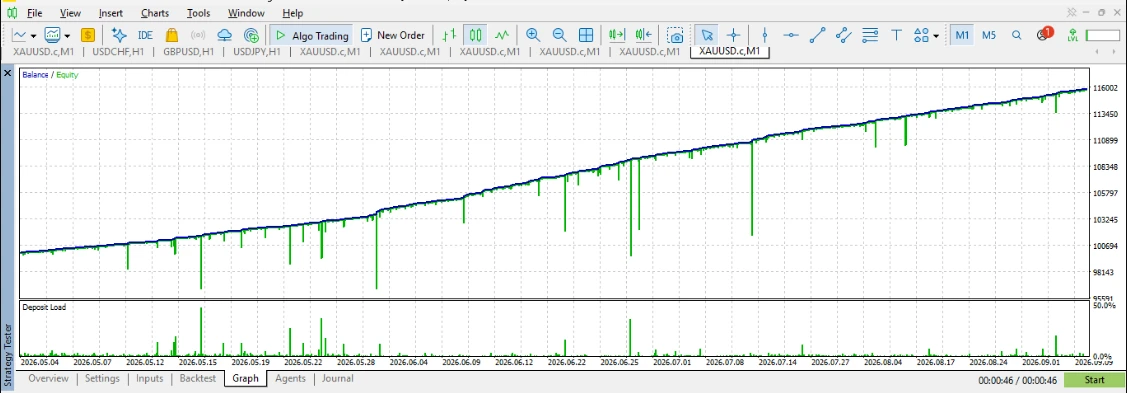Switch to the USDJPY,H1 chart tab
1127x393 pixels.
click(x=257, y=52)
